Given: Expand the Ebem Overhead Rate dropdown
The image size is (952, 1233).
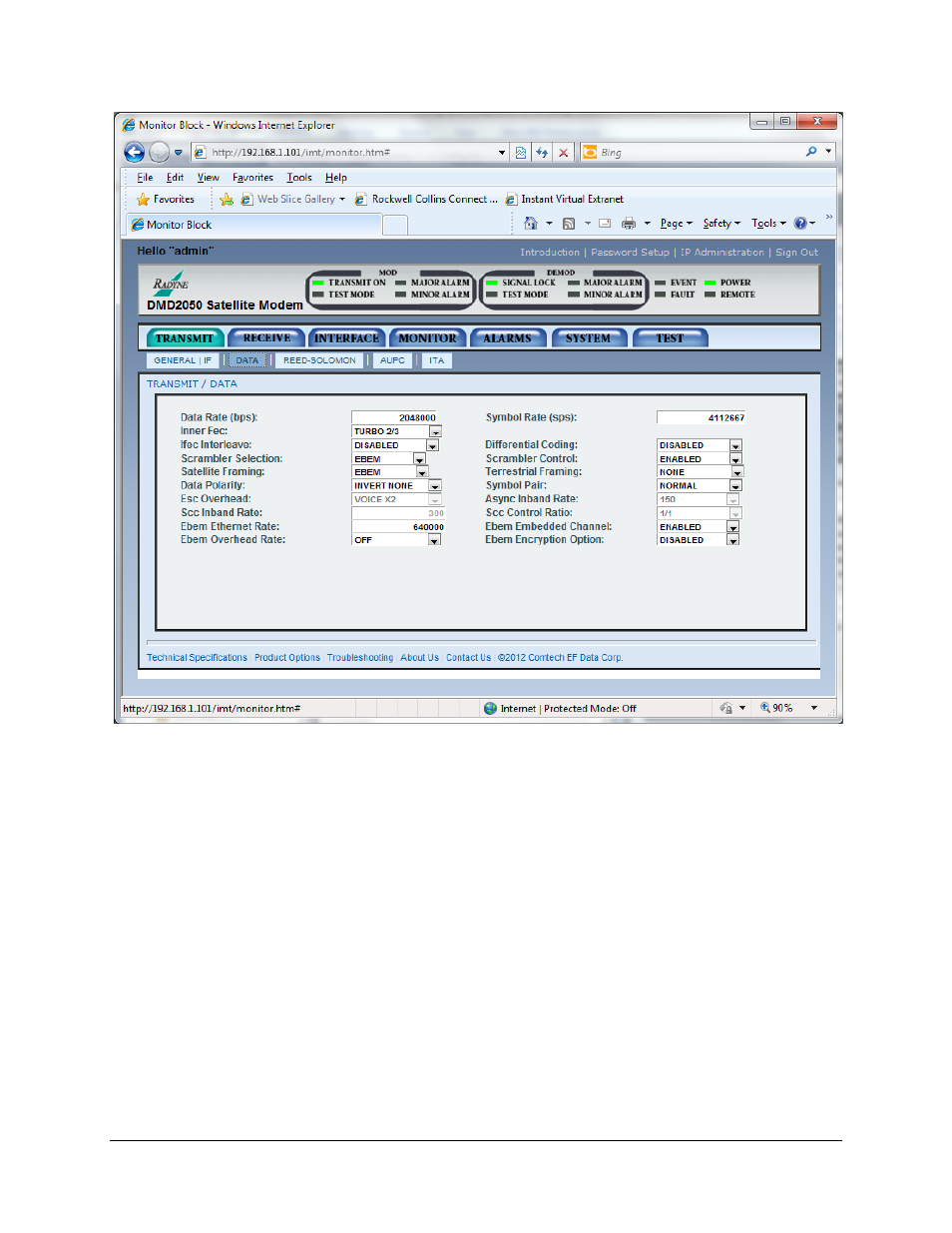Looking at the screenshot, I should tap(434, 540).
